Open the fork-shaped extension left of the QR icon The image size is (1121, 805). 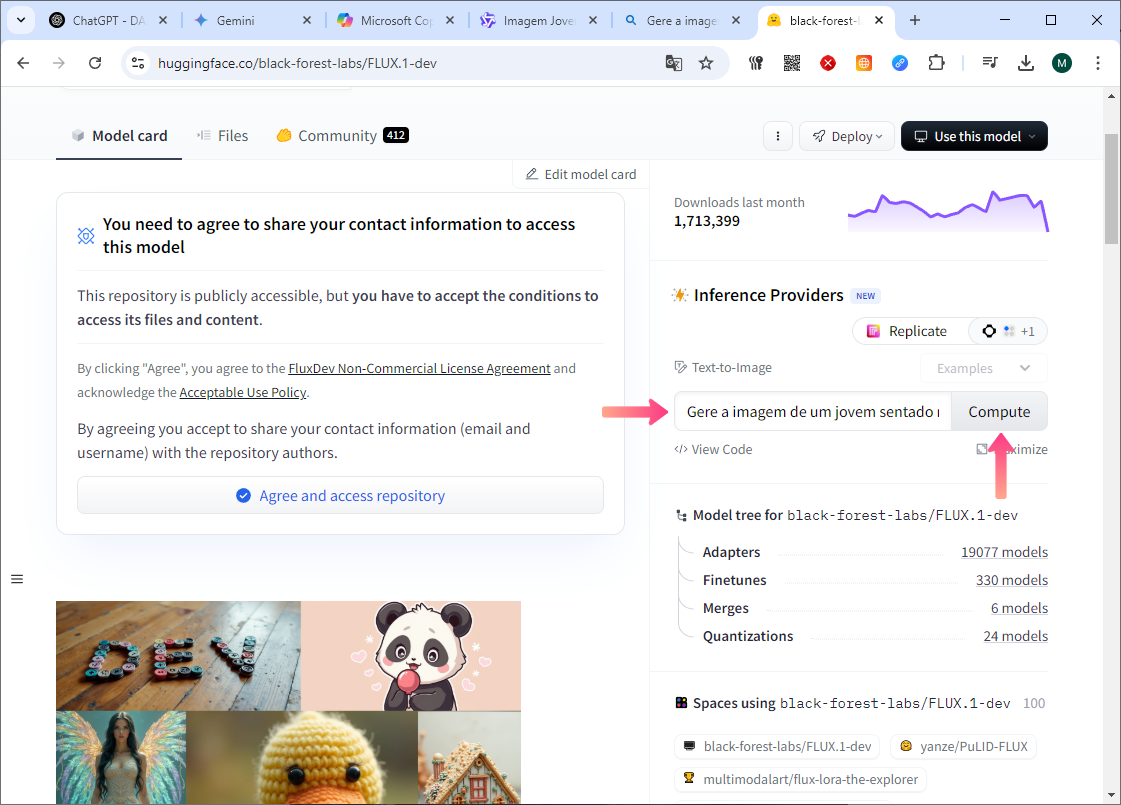click(x=756, y=63)
